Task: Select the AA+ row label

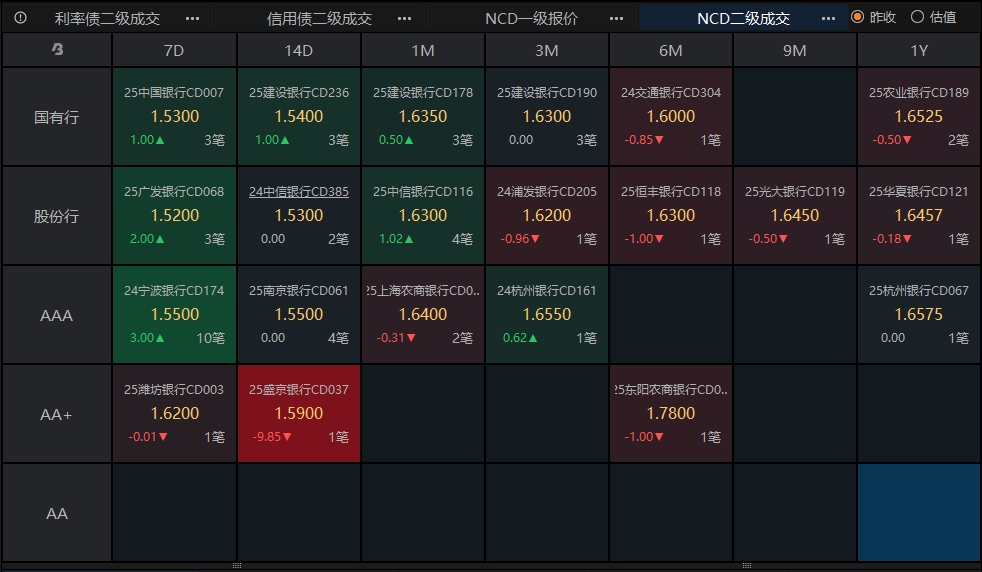Action: click(56, 414)
